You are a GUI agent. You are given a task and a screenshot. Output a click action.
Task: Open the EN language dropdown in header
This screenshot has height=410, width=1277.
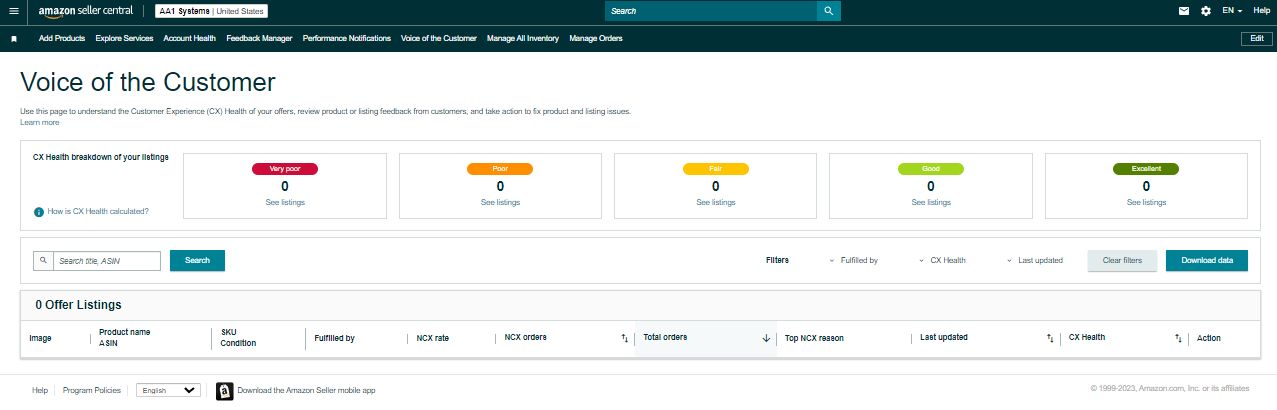(x=1232, y=11)
